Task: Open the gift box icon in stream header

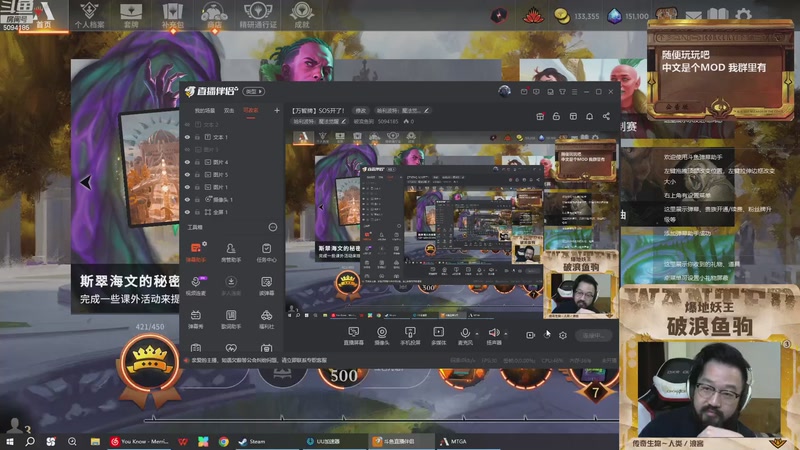Action: pyautogui.click(x=540, y=116)
